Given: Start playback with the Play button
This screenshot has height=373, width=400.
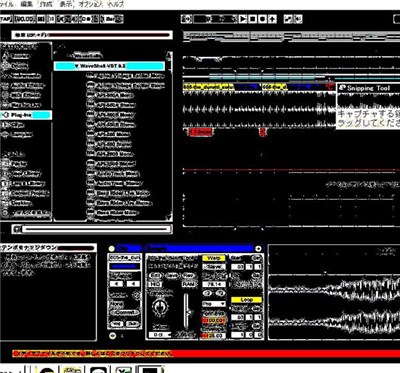Looking at the screenshot, I should 243,19.
